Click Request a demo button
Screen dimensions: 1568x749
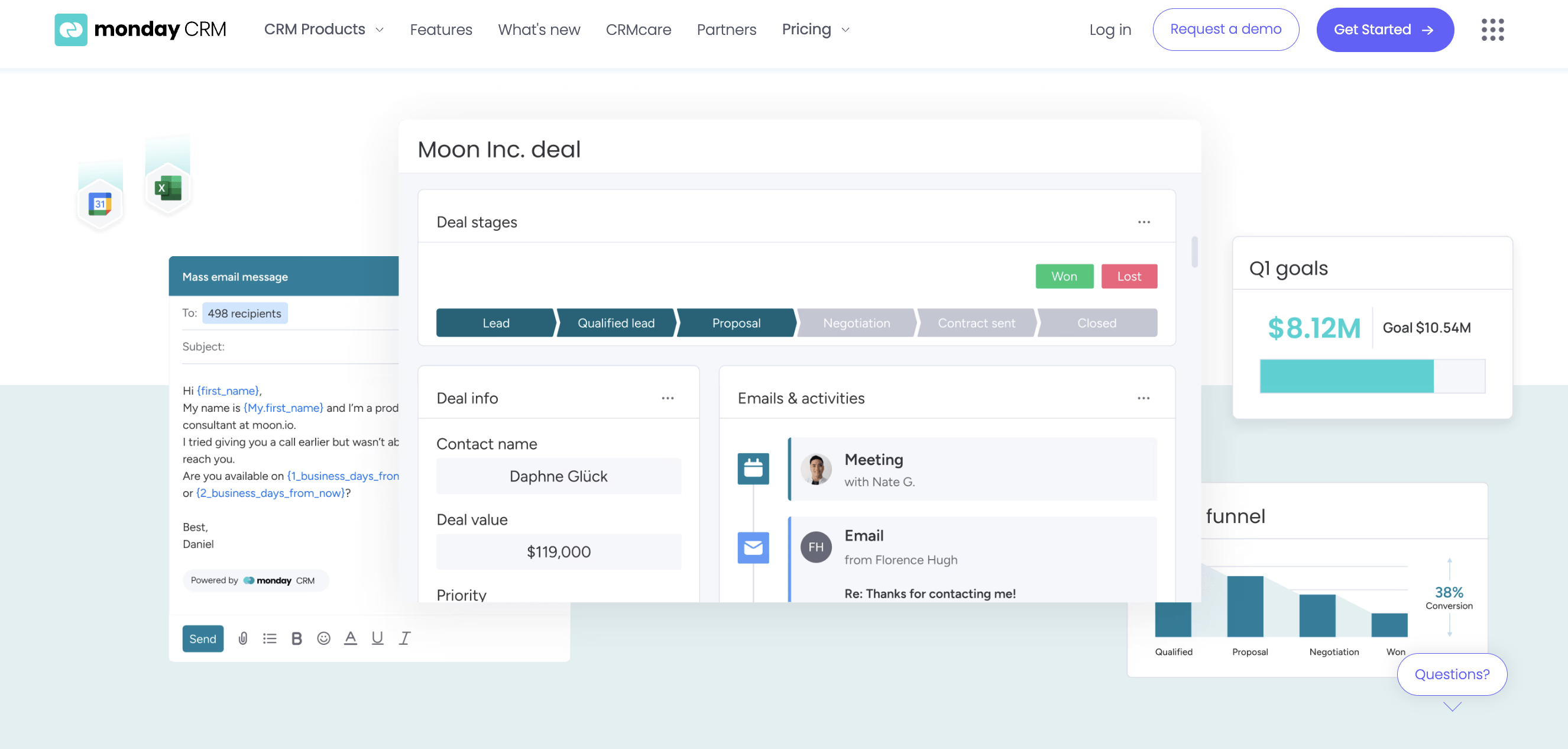click(1225, 29)
